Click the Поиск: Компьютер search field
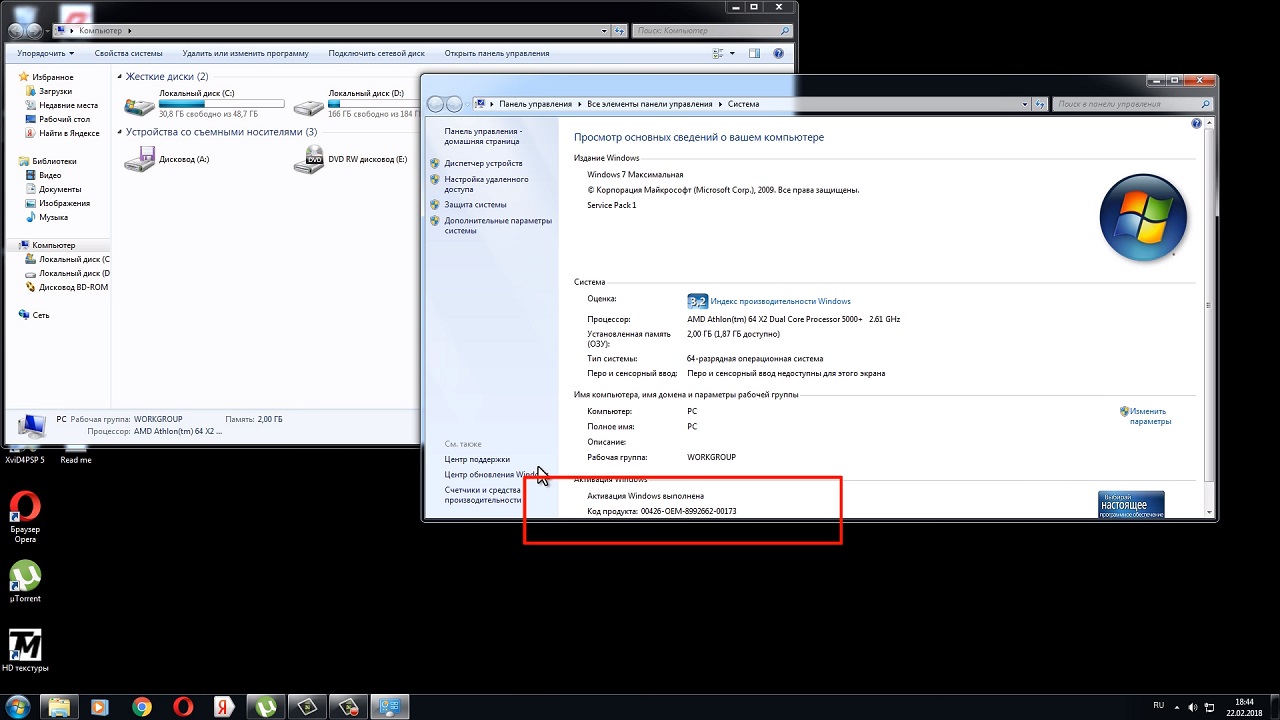 705,31
